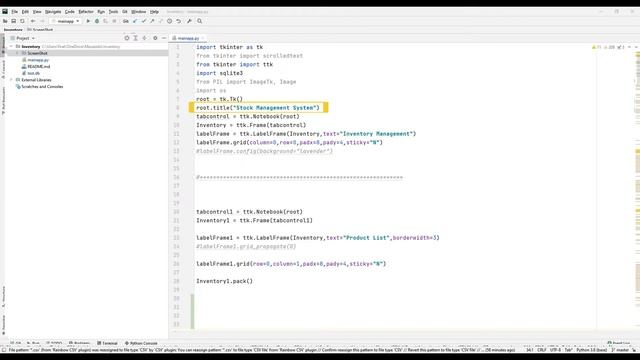The width and height of the screenshot is (640, 360).
Task: Open Git history with the clock icon
Action: 169,21
